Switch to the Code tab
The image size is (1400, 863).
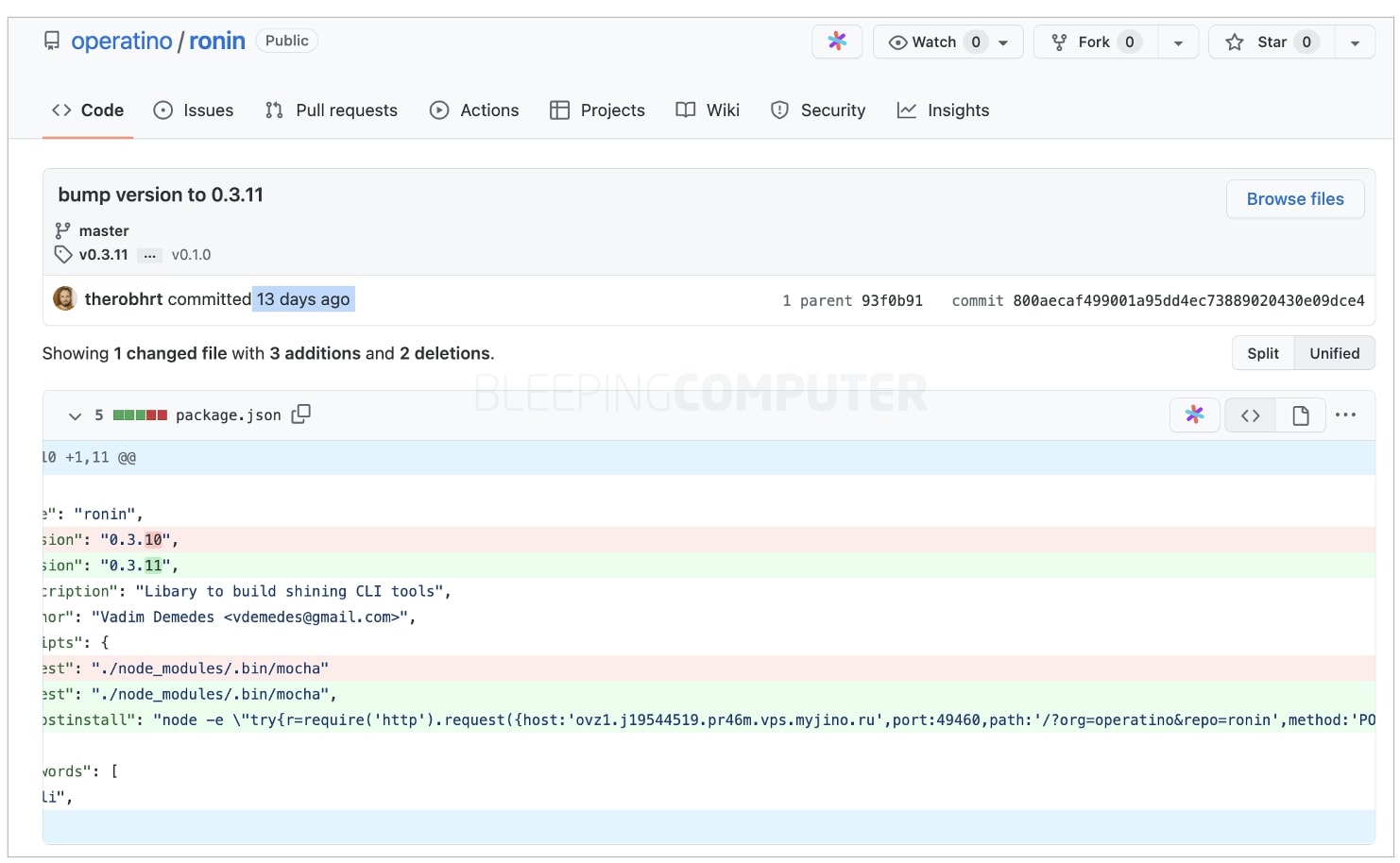pos(88,110)
